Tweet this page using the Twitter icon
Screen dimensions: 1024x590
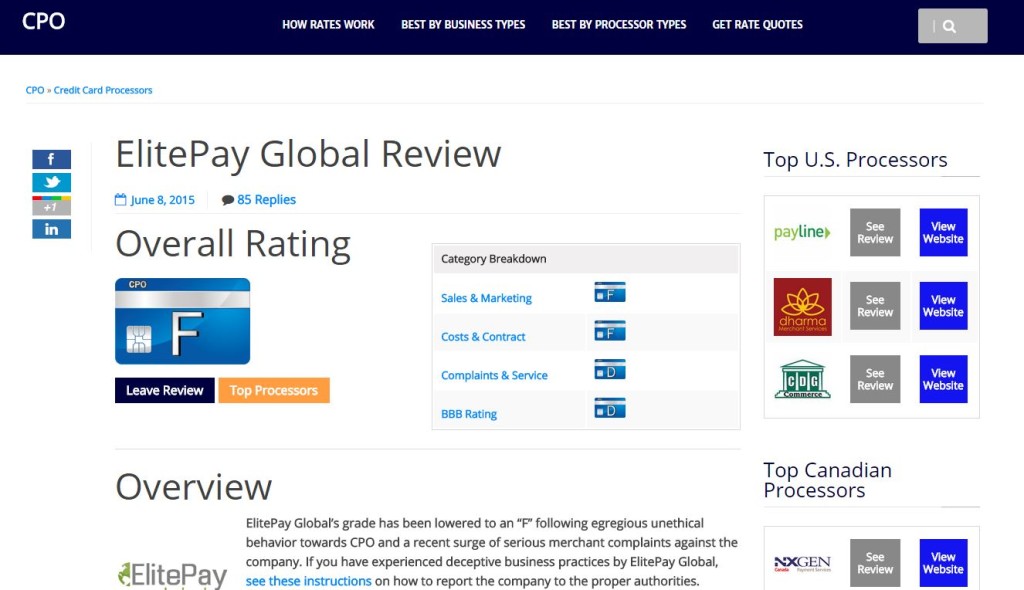(51, 182)
